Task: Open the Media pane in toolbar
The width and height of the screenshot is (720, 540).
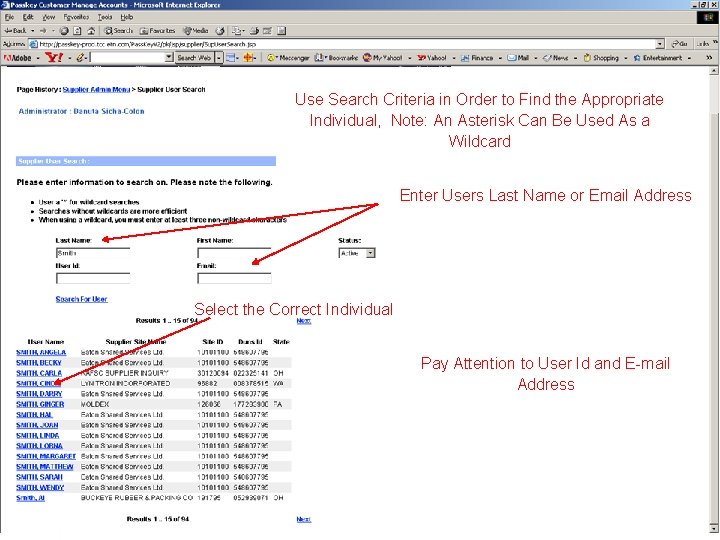Action: pos(196,31)
